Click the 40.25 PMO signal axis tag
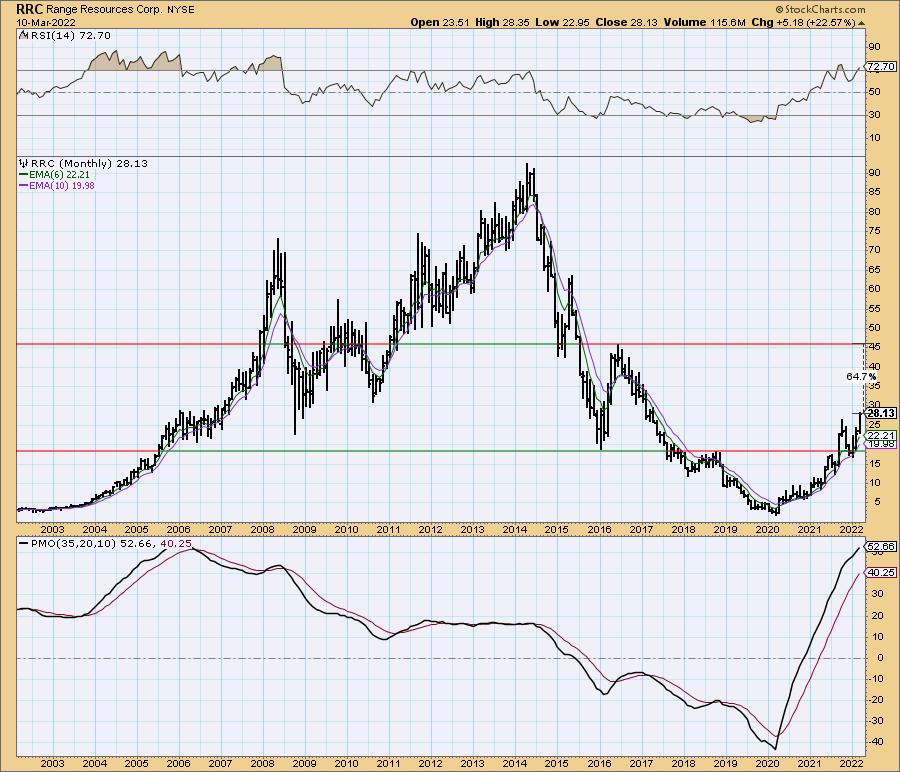The width and height of the screenshot is (900, 772). [880, 573]
